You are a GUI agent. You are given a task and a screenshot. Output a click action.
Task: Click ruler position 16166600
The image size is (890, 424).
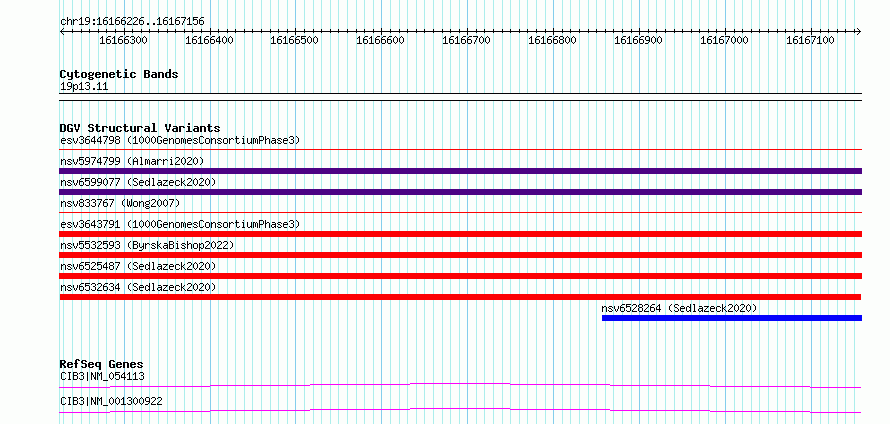[380, 40]
